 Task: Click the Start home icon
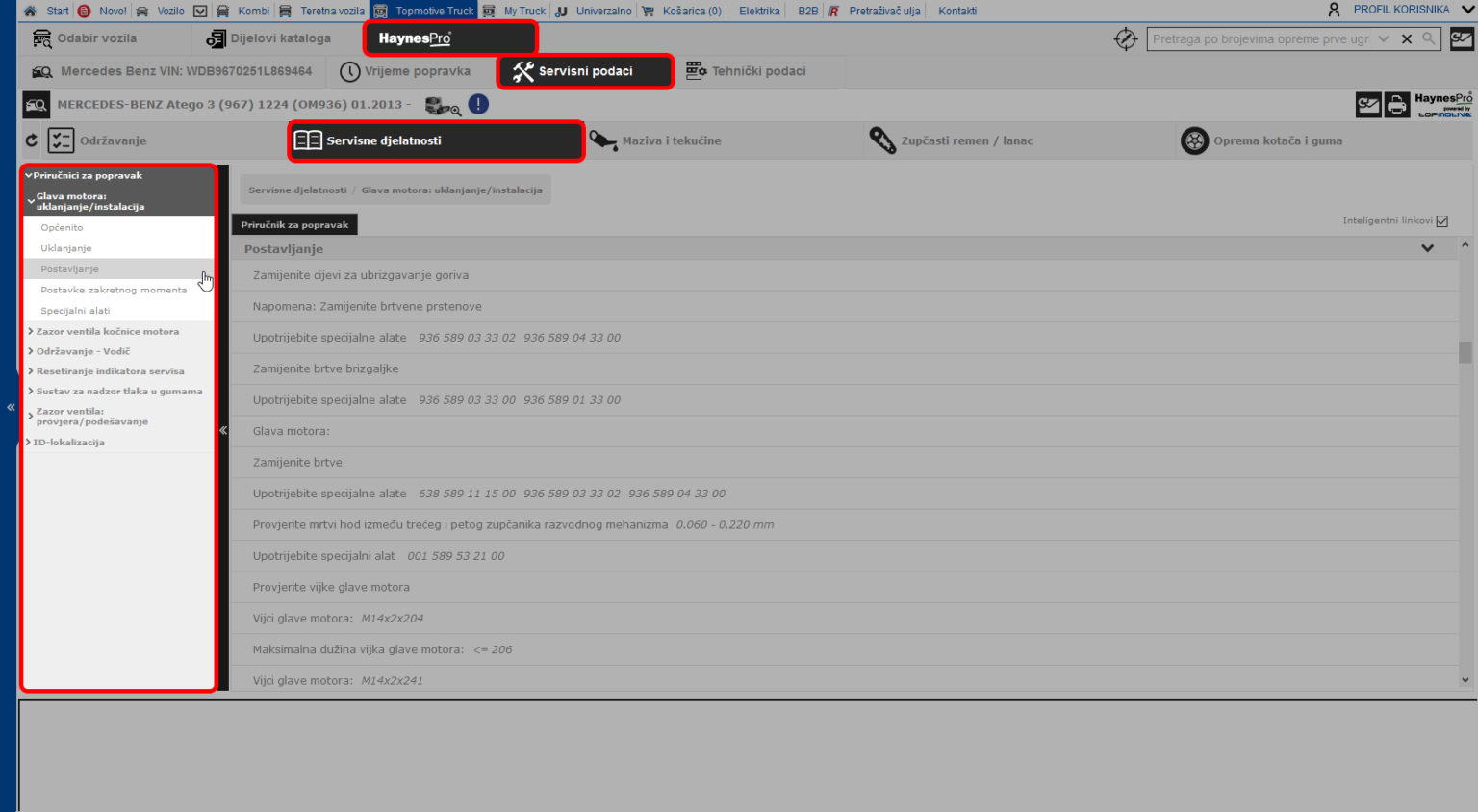point(30,12)
